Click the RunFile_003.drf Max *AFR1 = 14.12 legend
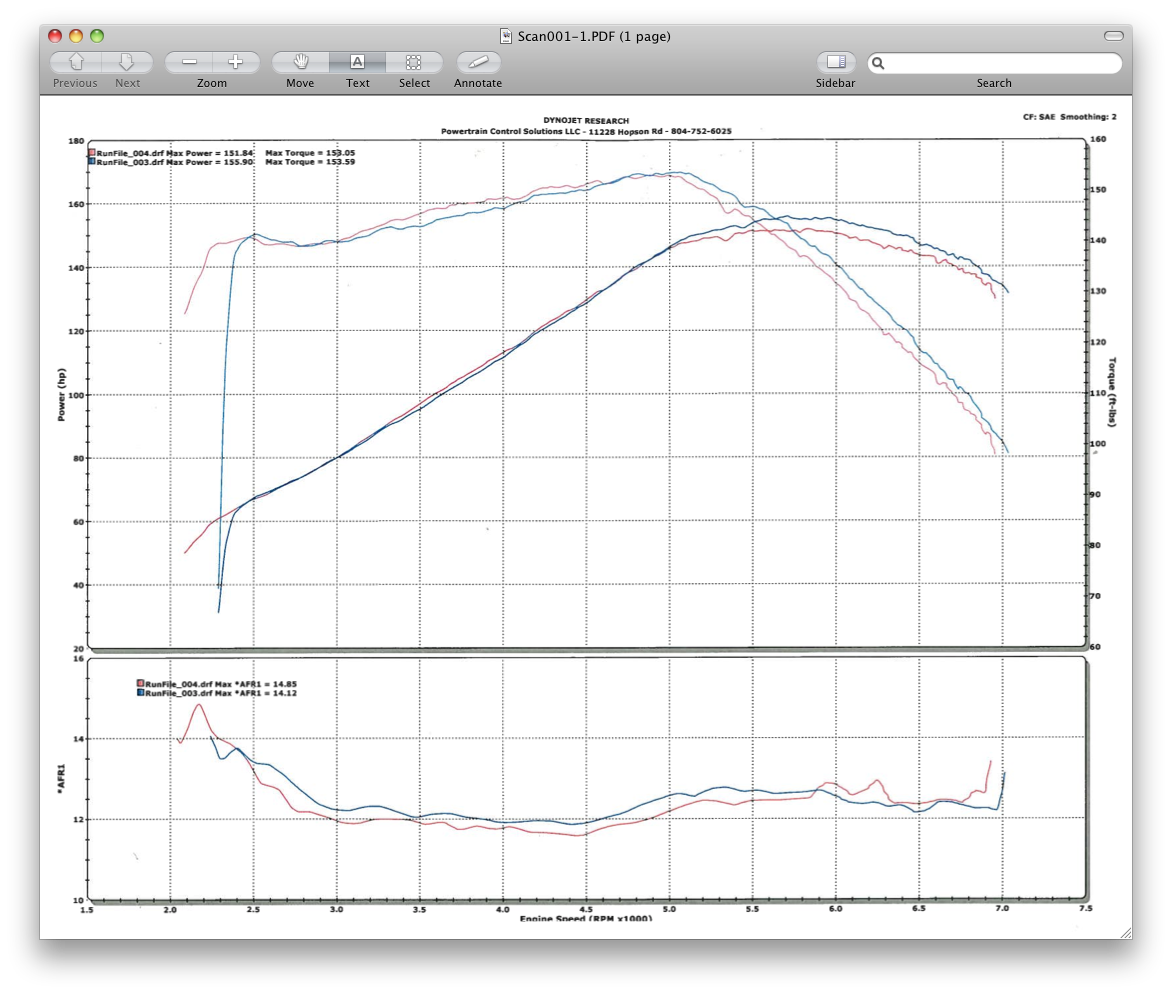The height and width of the screenshot is (994, 1172). (220, 694)
